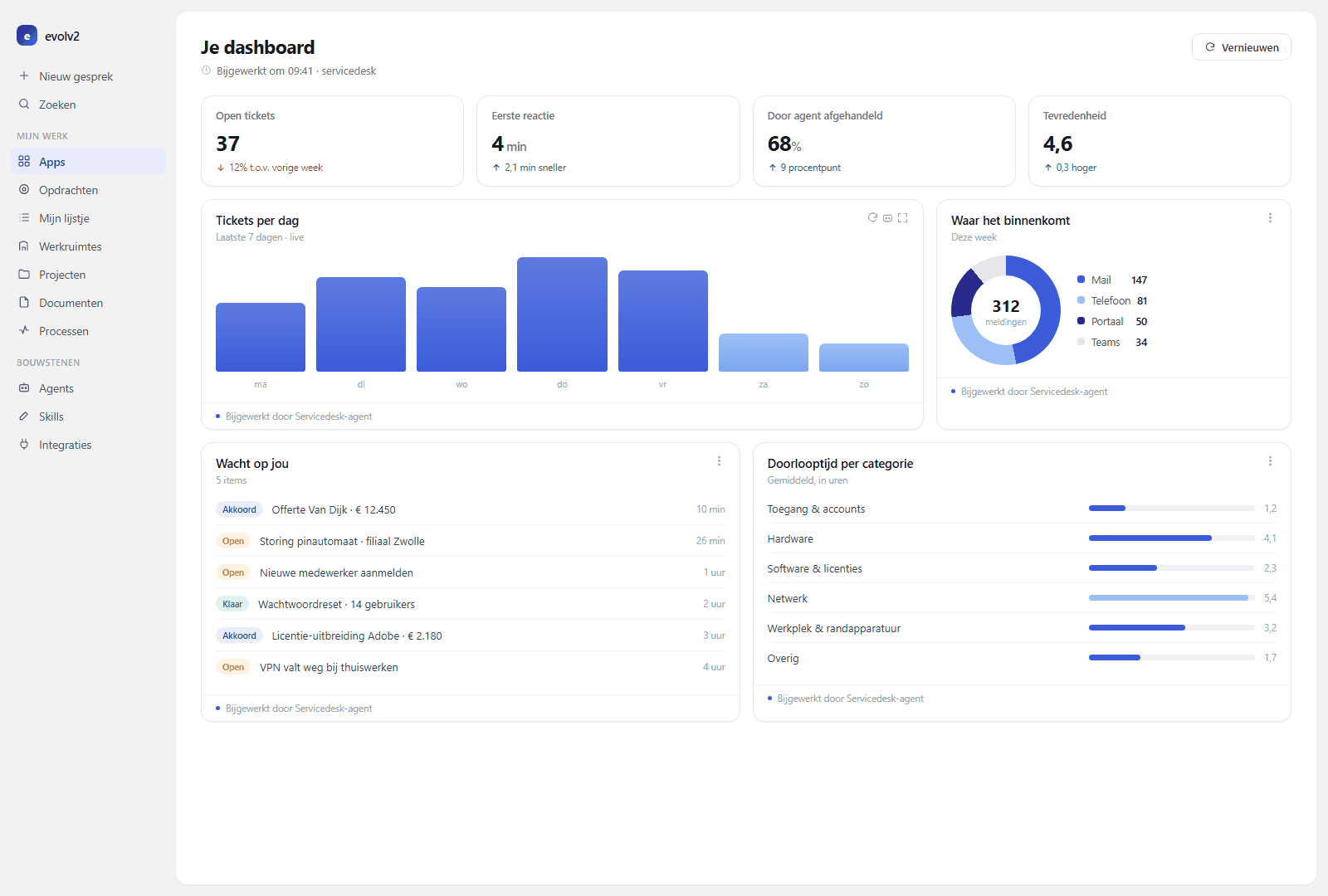Open Storing pinautomaat filiaal Zwolle item

click(471, 541)
